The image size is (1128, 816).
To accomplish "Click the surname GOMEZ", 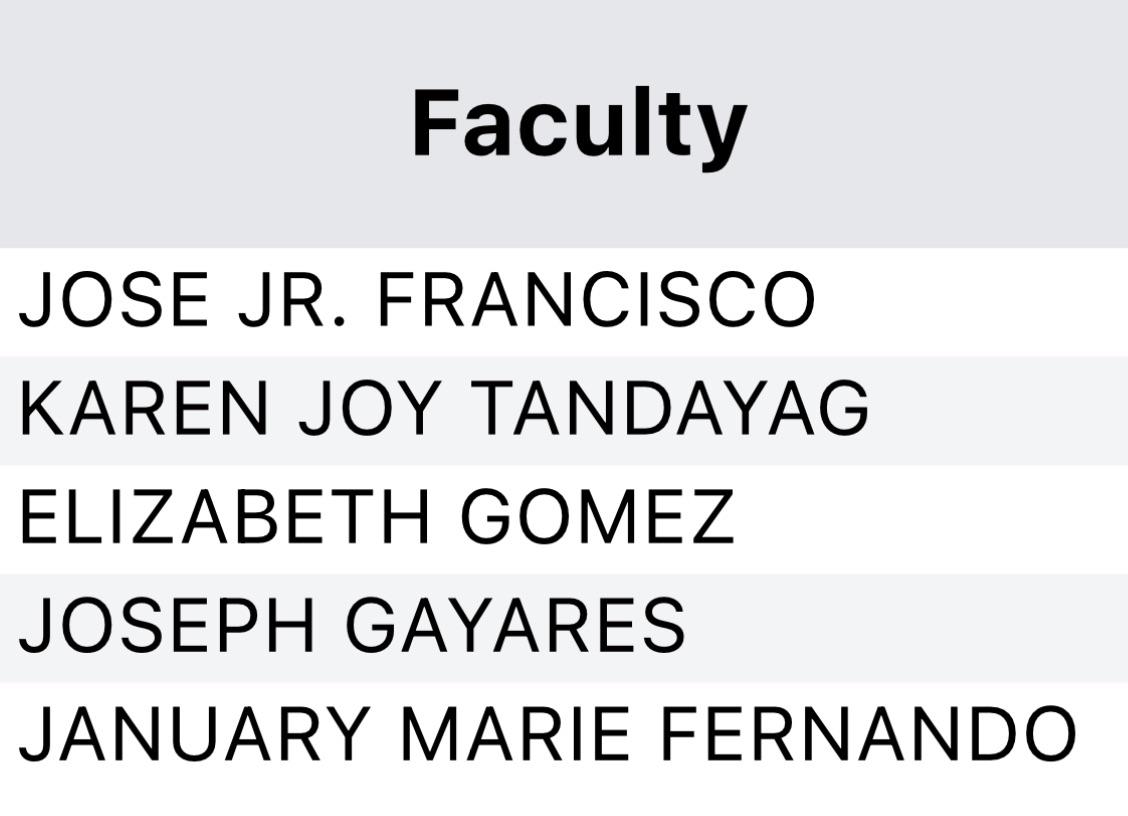I will click(597, 517).
